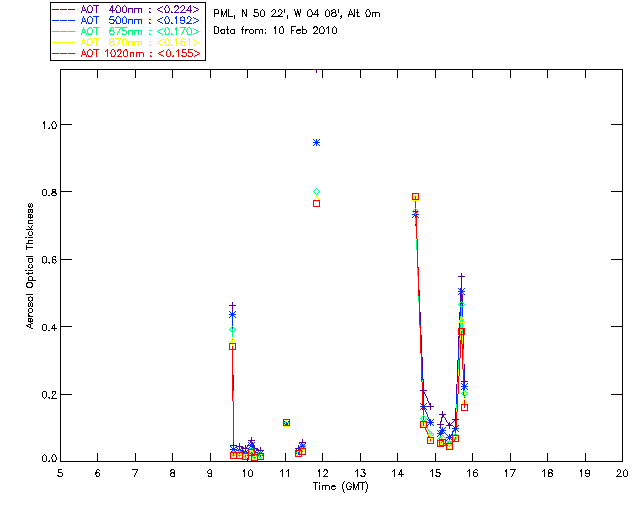The height and width of the screenshot is (512, 640).
Task: Click the y-axis tick label 0.4
Action: [x=49, y=327]
